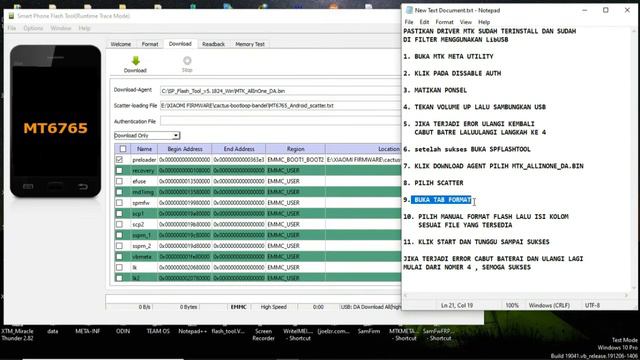Toggle the select-all checkbox in table header

tap(123, 149)
